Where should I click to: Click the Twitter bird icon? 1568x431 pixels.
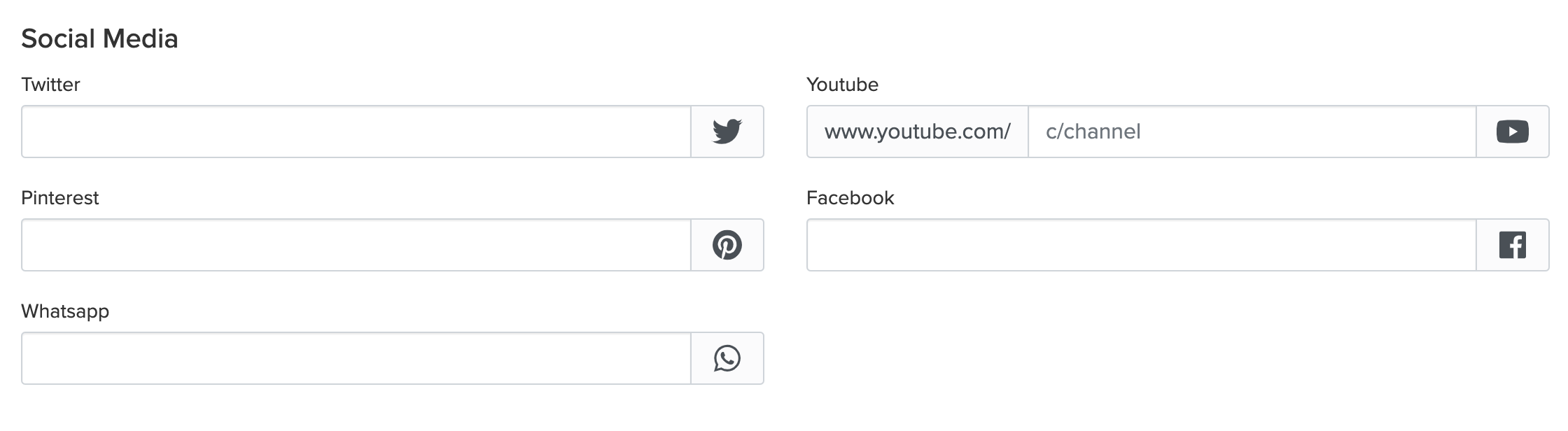[727, 132]
